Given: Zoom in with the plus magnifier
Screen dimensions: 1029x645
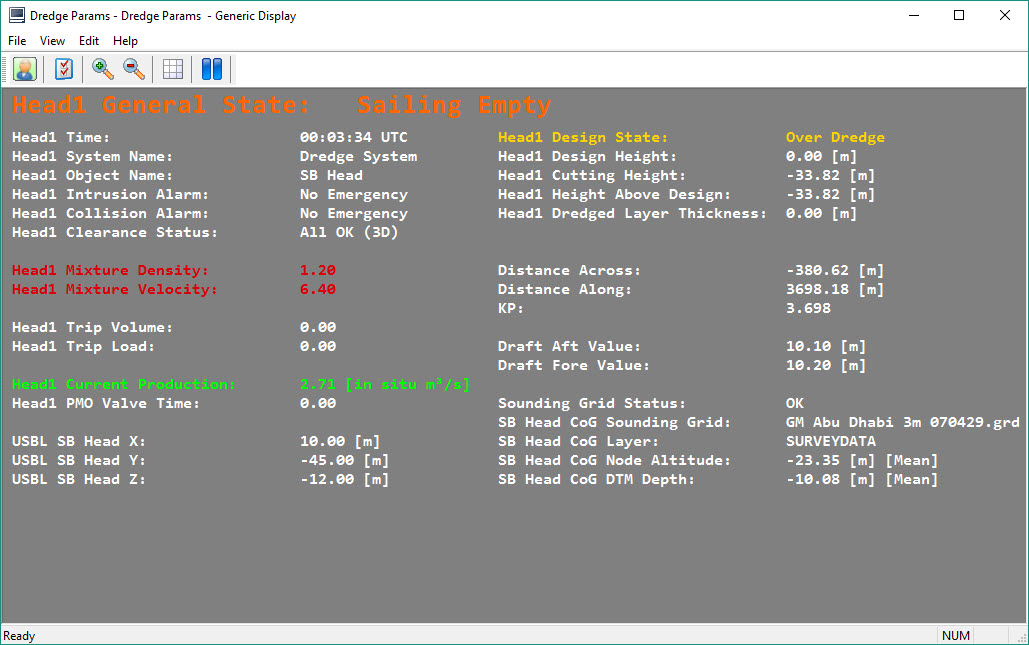Looking at the screenshot, I should tap(102, 69).
